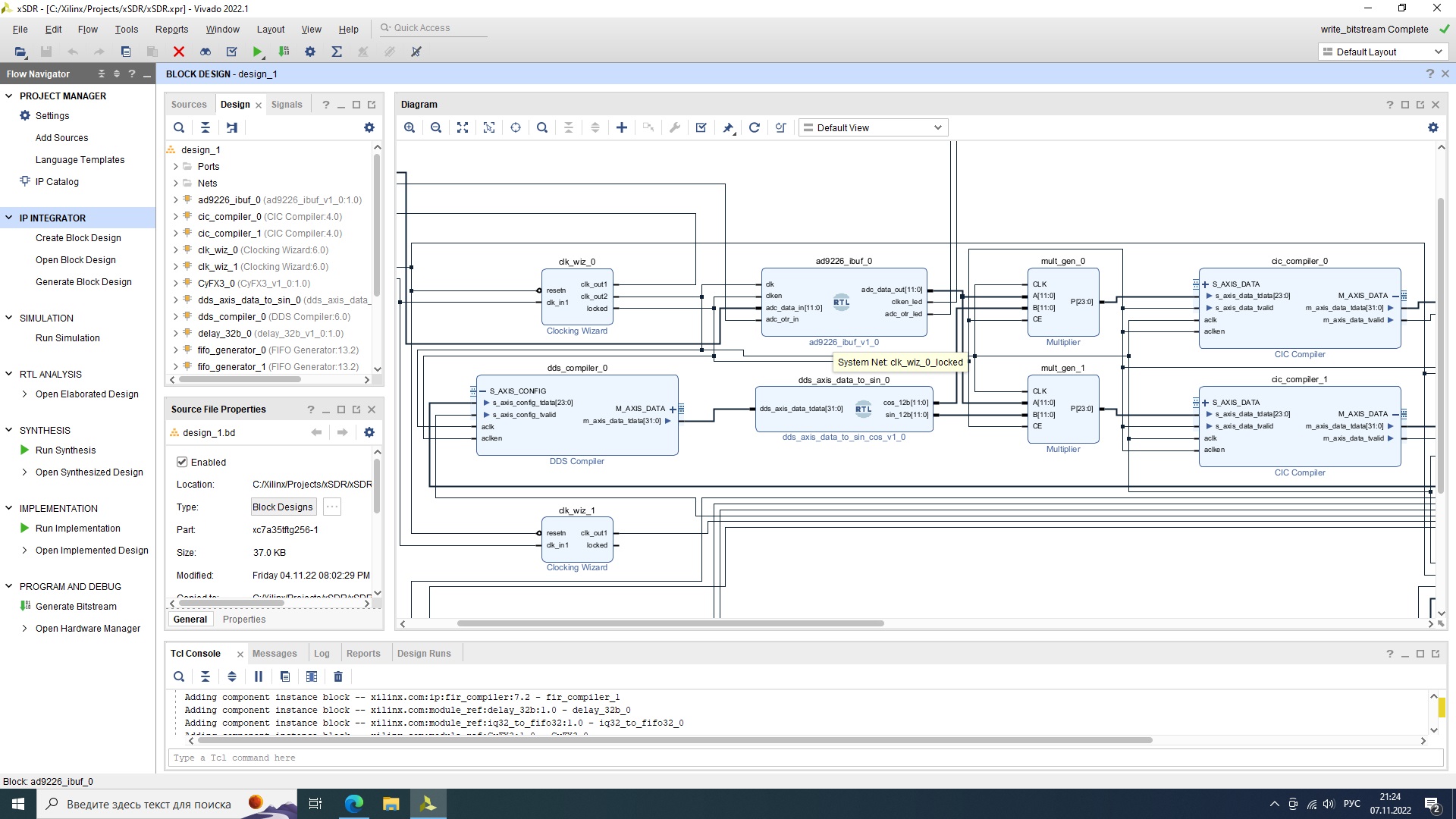
Task: Click the gear icon in Source File Properties
Action: coord(369,432)
